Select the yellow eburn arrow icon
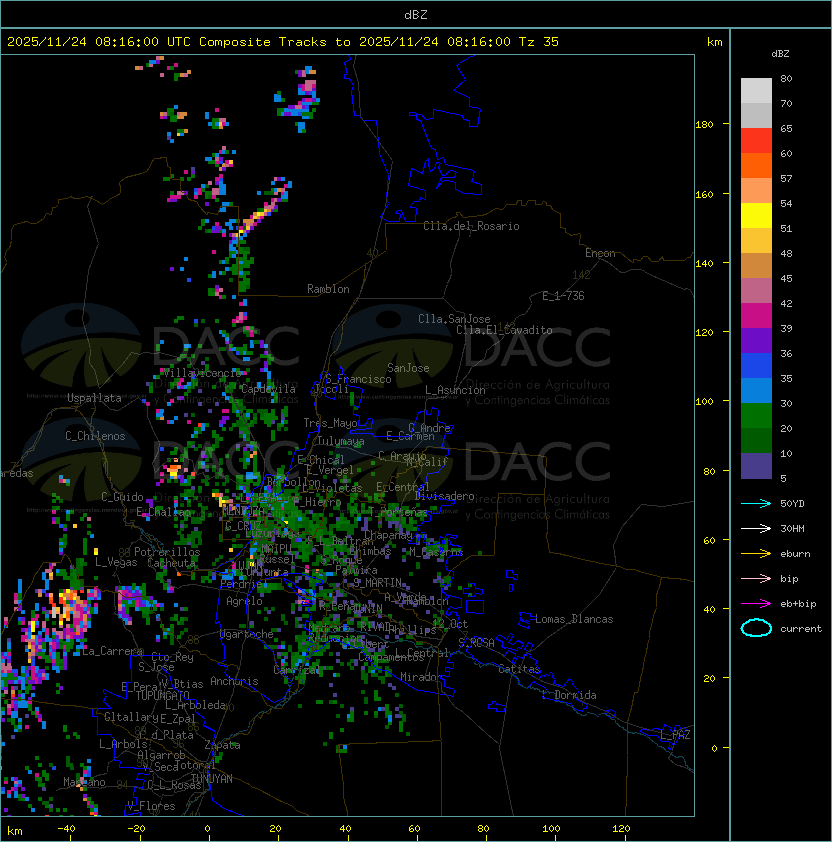Image resolution: width=832 pixels, height=842 pixels. click(756, 554)
